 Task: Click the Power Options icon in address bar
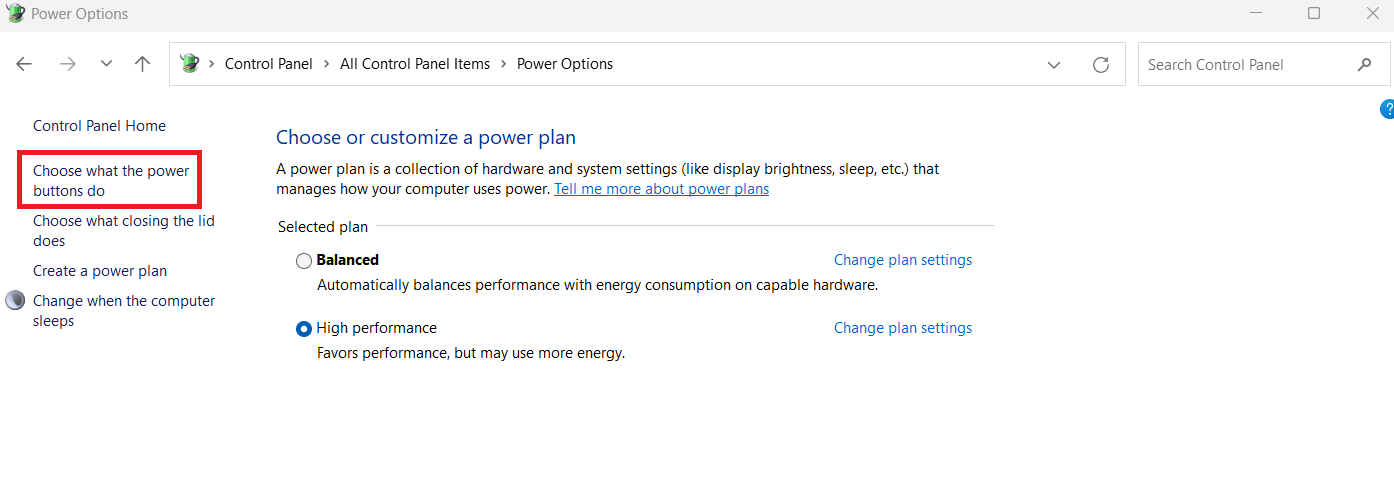coord(189,64)
